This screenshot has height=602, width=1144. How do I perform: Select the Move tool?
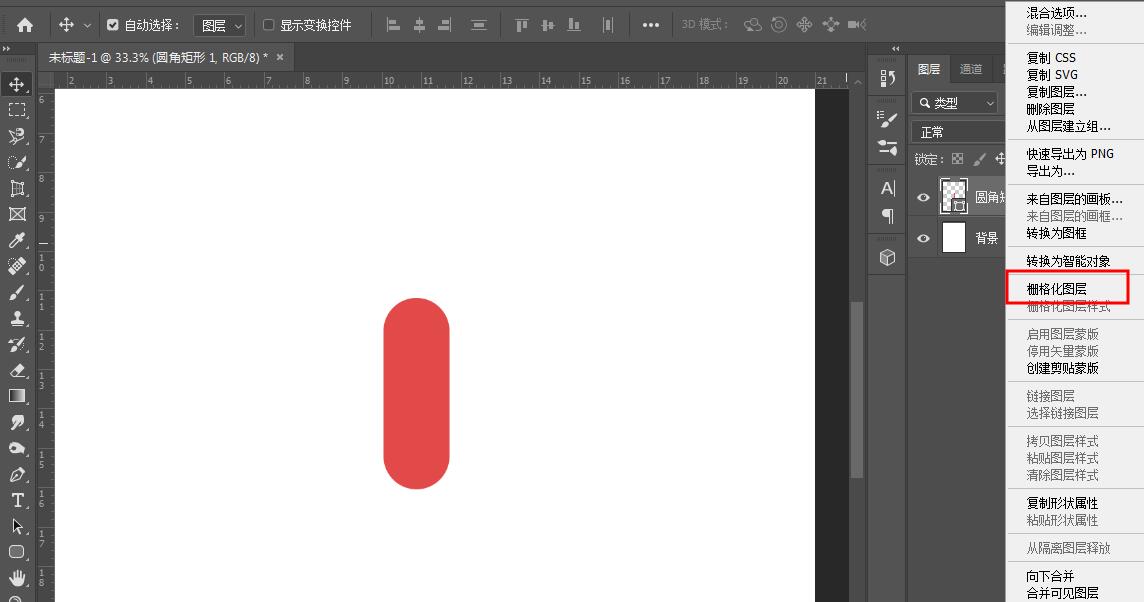16,84
